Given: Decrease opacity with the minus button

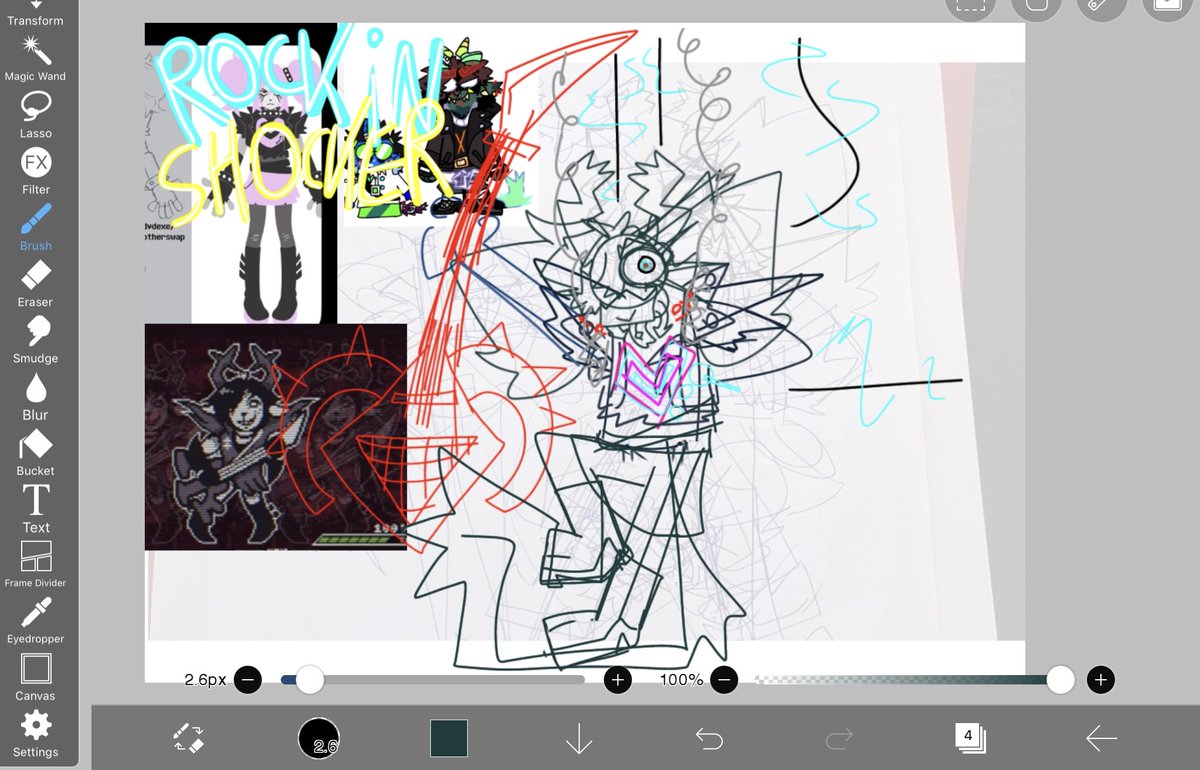Looking at the screenshot, I should [724, 680].
